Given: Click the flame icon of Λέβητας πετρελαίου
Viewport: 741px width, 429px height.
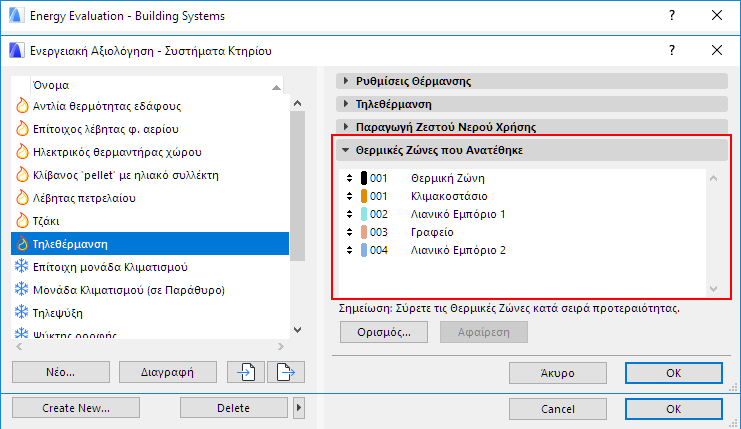Looking at the screenshot, I should coord(21,197).
